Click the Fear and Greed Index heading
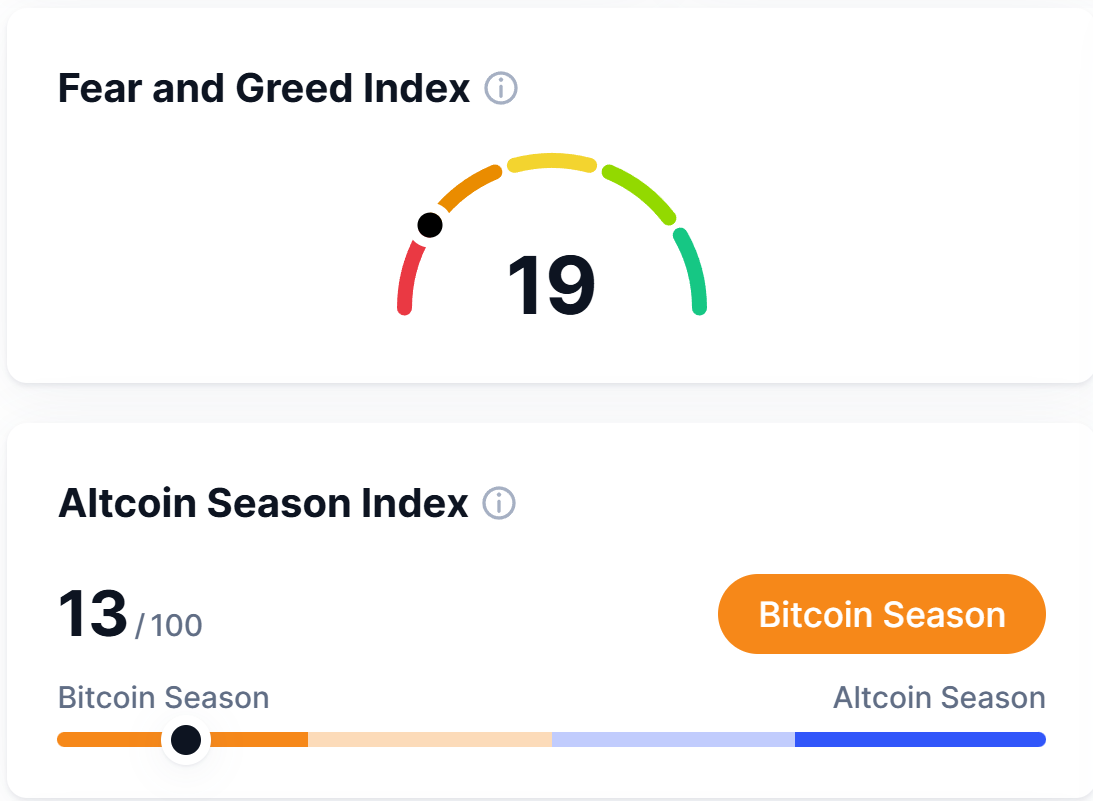The height and width of the screenshot is (801, 1093). point(264,89)
